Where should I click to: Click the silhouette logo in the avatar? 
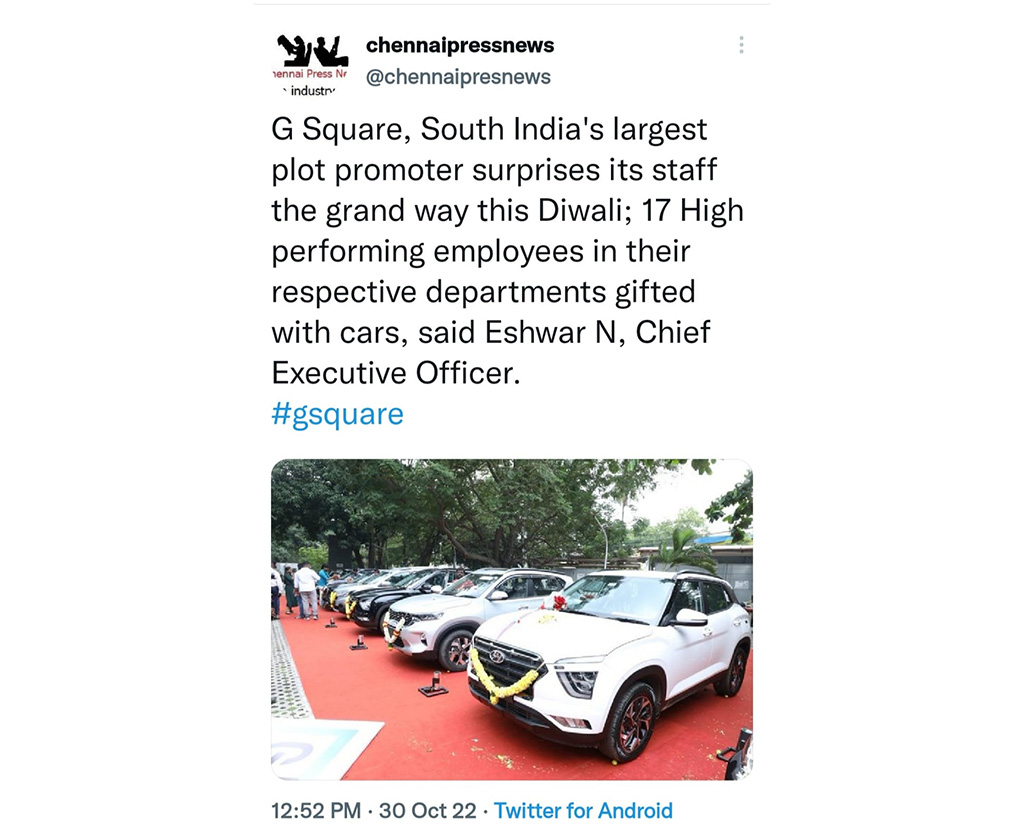311,50
